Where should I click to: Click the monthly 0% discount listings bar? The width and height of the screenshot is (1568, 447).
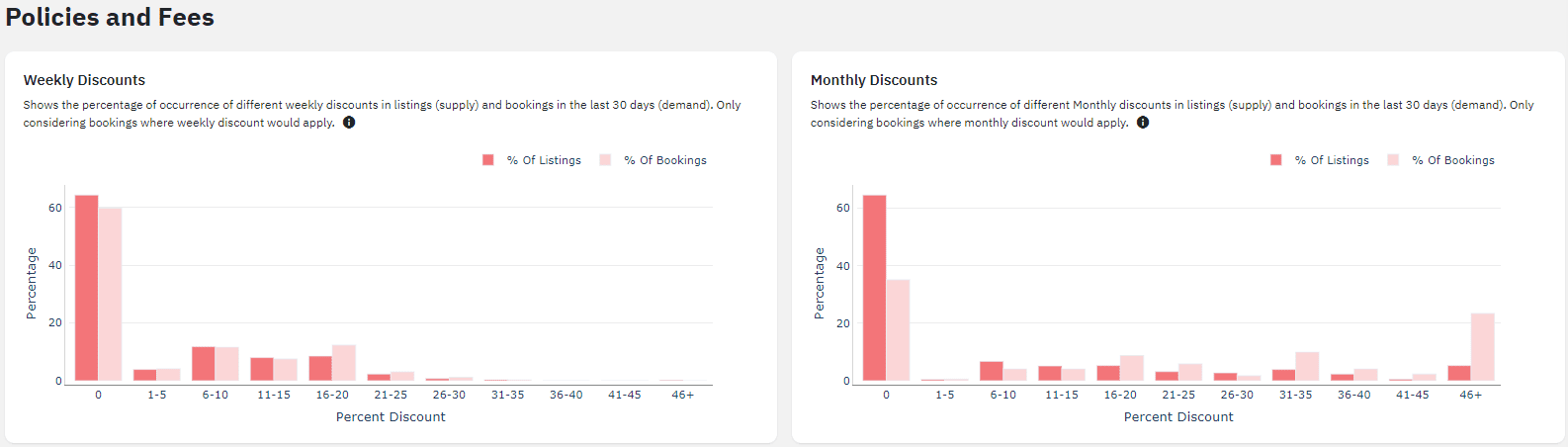(875, 288)
